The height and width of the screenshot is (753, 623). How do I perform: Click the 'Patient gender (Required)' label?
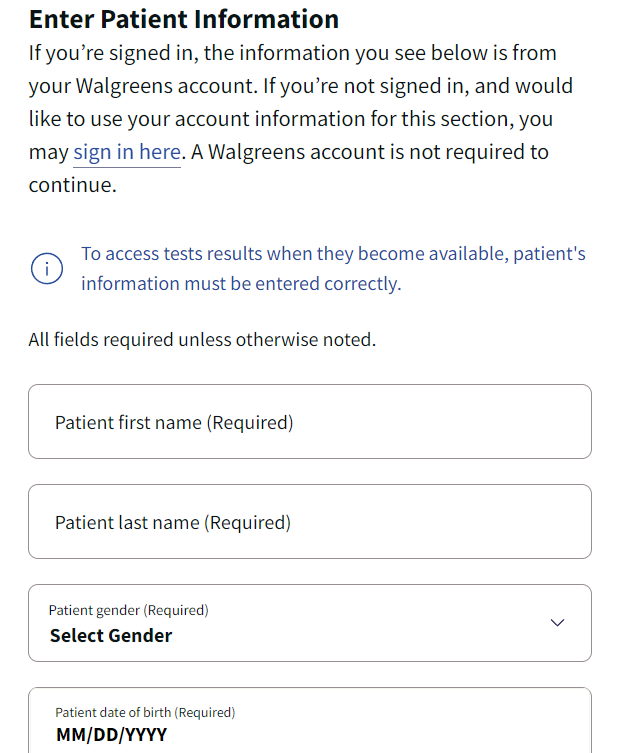(x=128, y=610)
